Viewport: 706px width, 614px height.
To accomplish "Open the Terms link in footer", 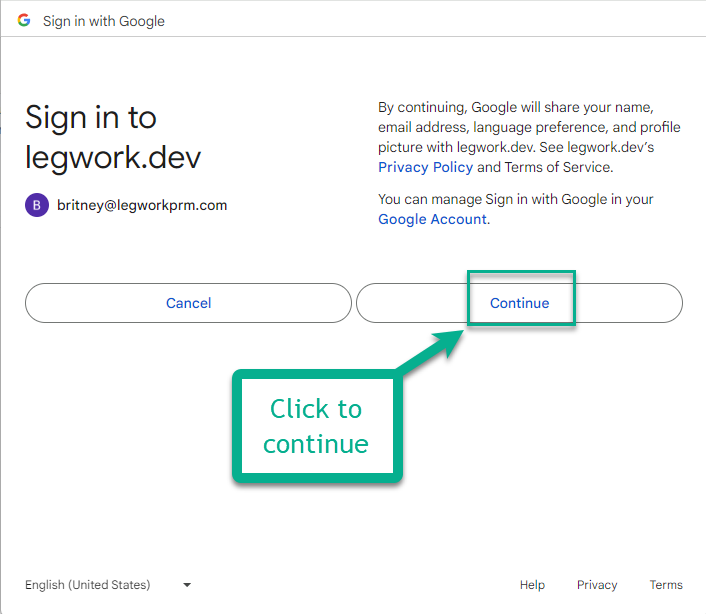I will (x=666, y=585).
